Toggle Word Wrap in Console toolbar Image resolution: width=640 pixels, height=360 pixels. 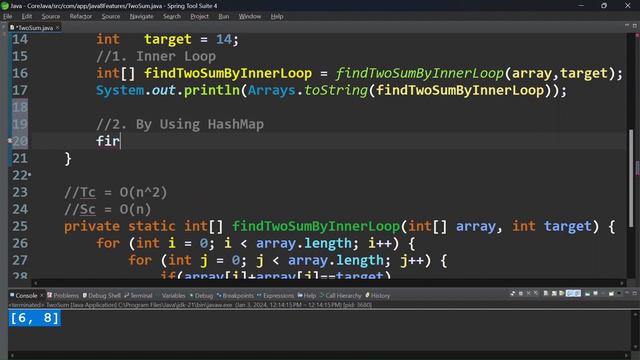562,293
